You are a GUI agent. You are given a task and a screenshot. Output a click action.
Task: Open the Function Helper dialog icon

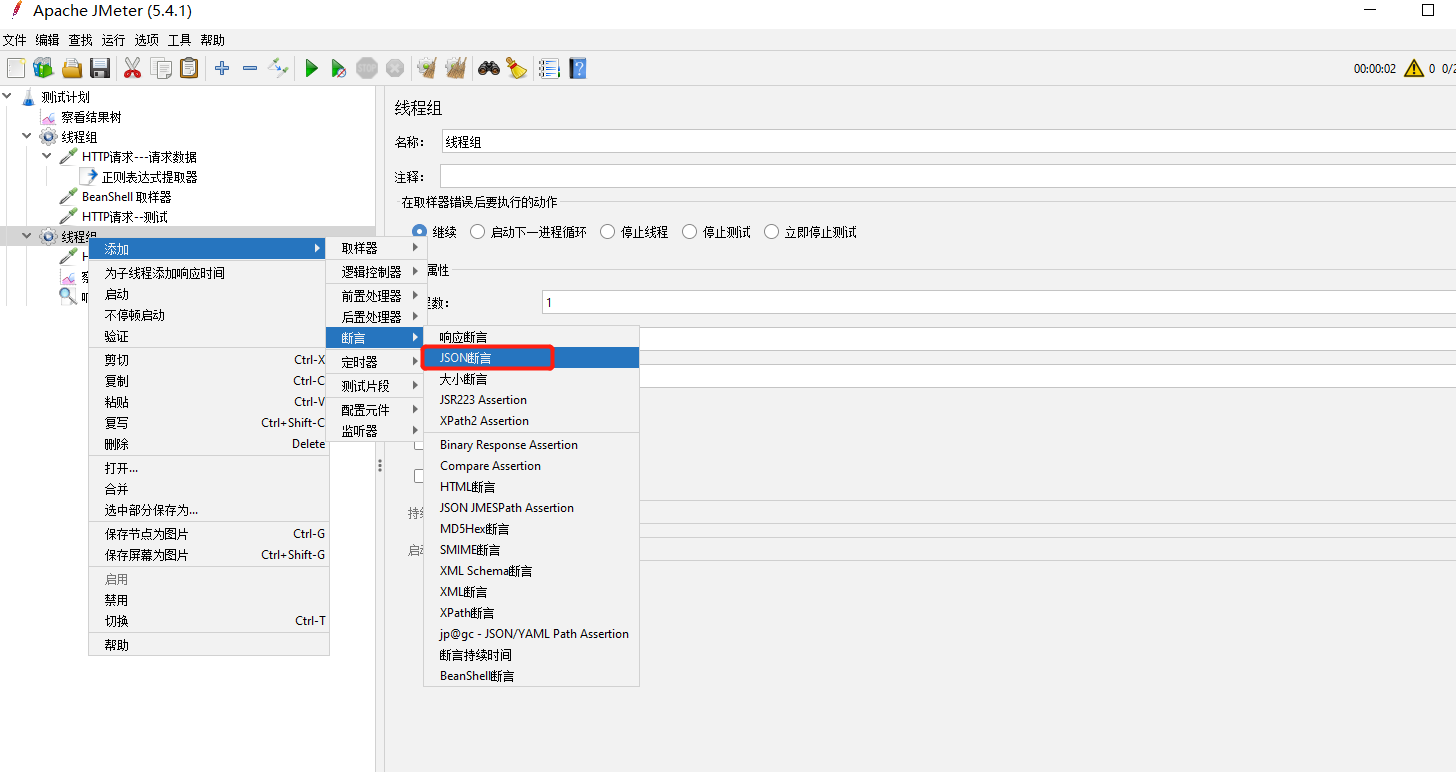[x=549, y=68]
